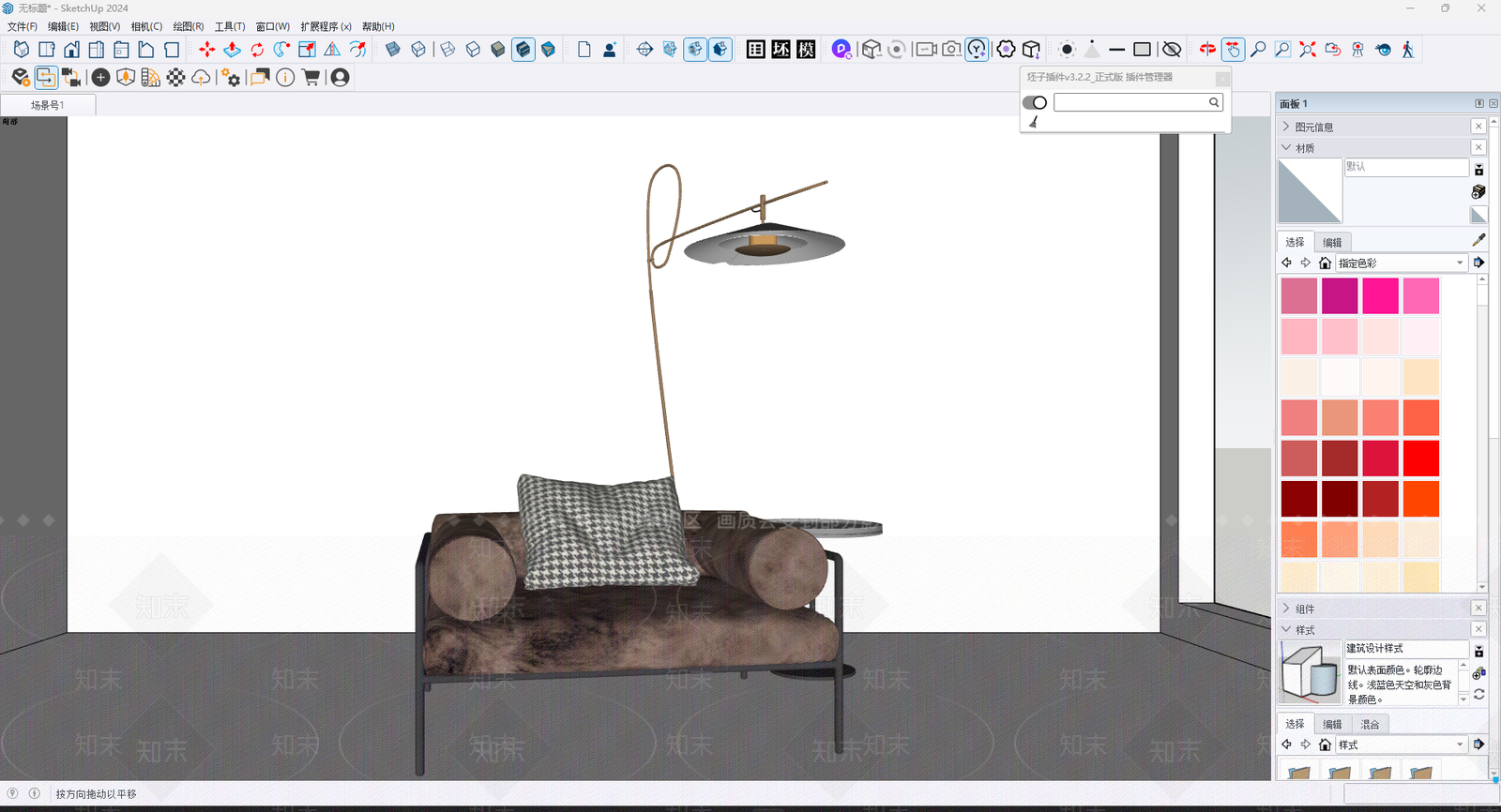Activate the Pan hand tool

point(1233,50)
